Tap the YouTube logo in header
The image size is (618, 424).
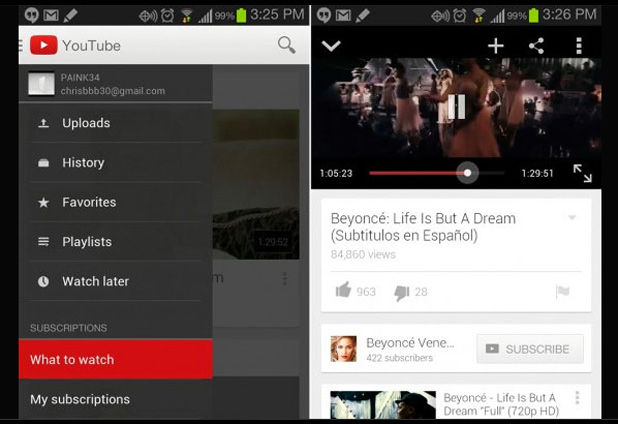coord(44,45)
